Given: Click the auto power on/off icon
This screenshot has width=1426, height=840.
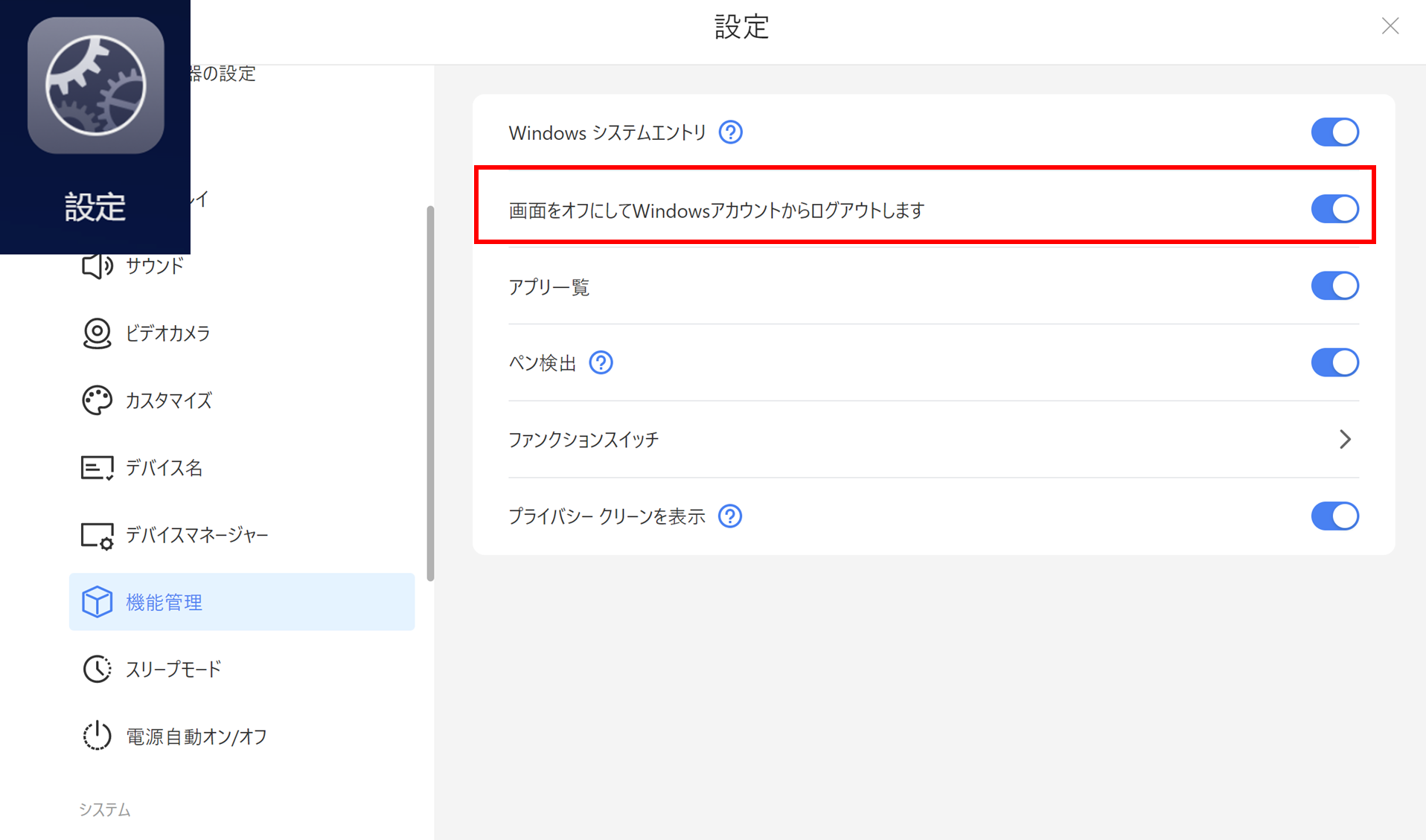Looking at the screenshot, I should point(97,736).
